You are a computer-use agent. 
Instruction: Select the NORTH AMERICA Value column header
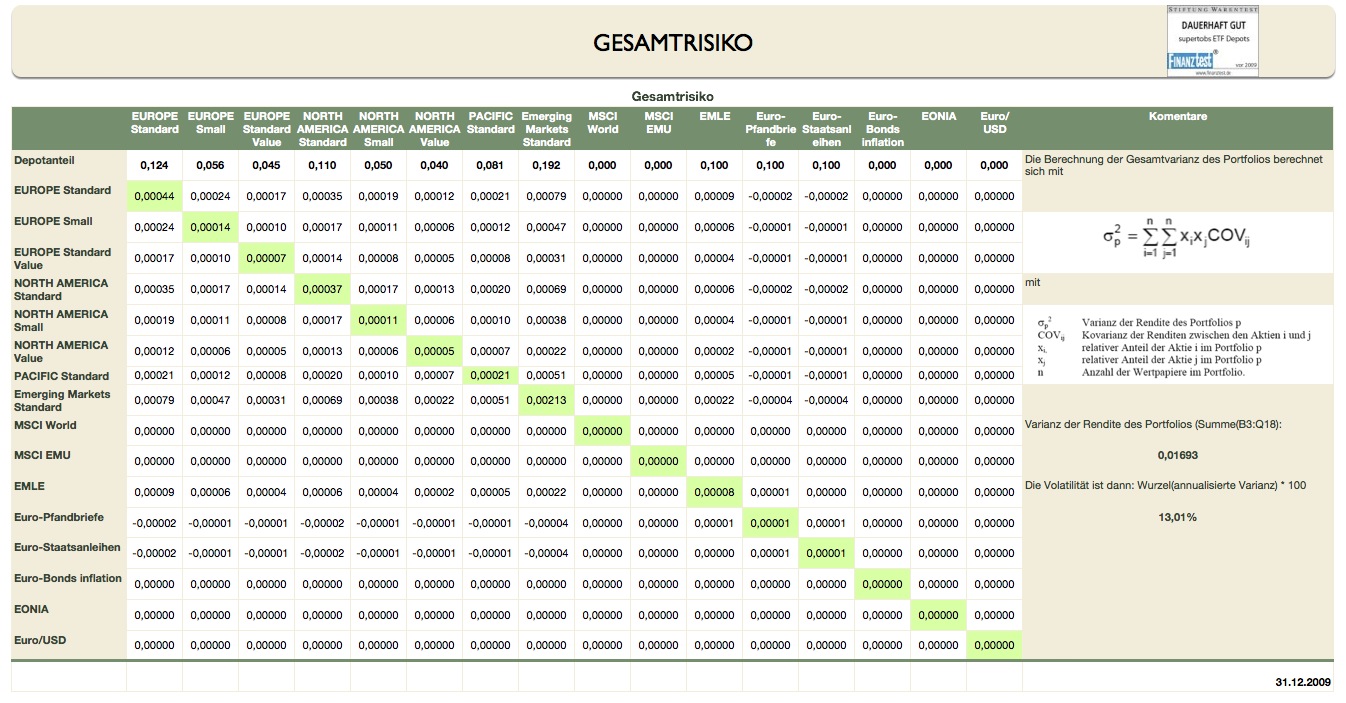tap(434, 129)
